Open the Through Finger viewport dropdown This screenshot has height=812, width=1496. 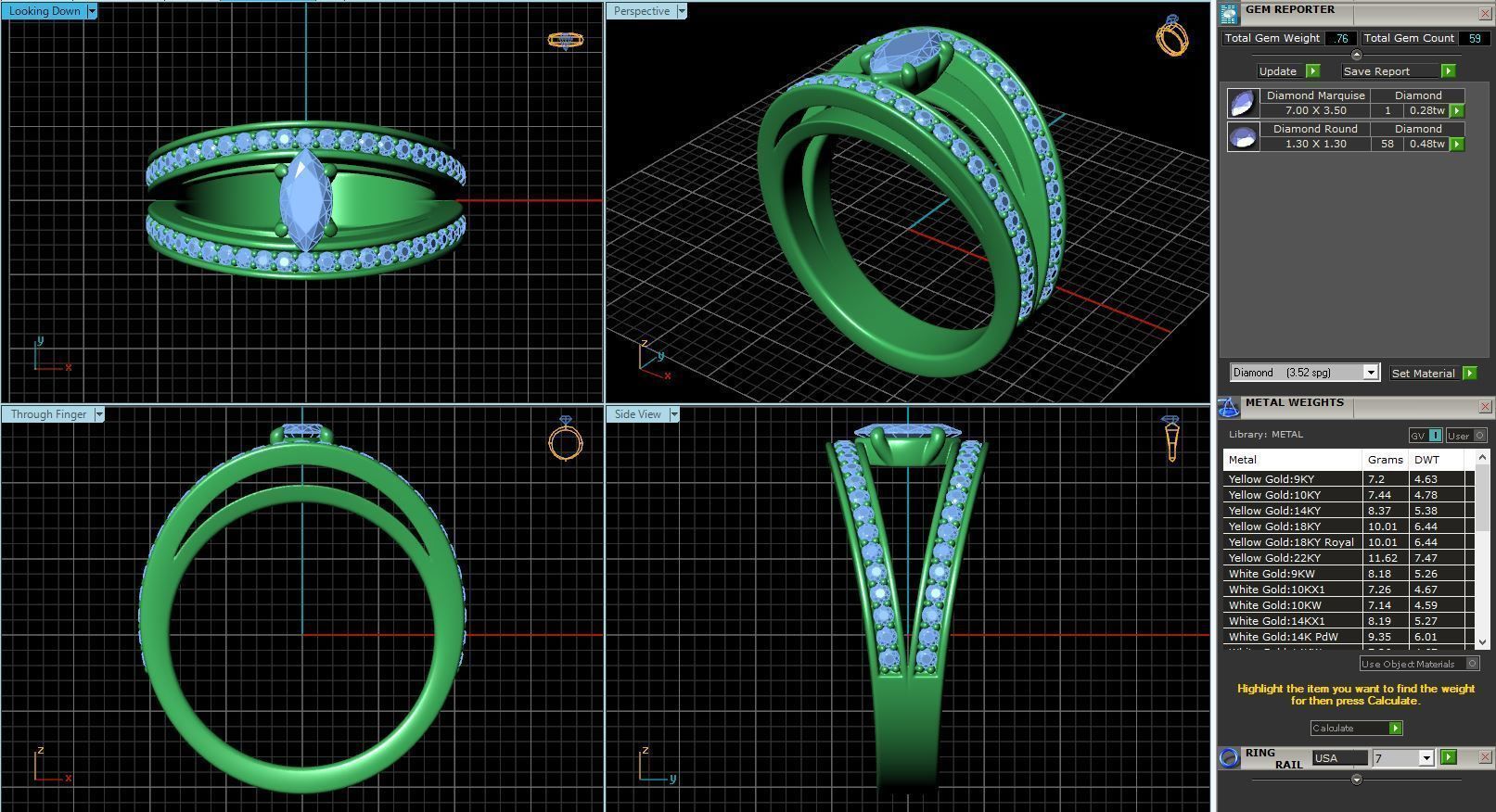click(99, 414)
